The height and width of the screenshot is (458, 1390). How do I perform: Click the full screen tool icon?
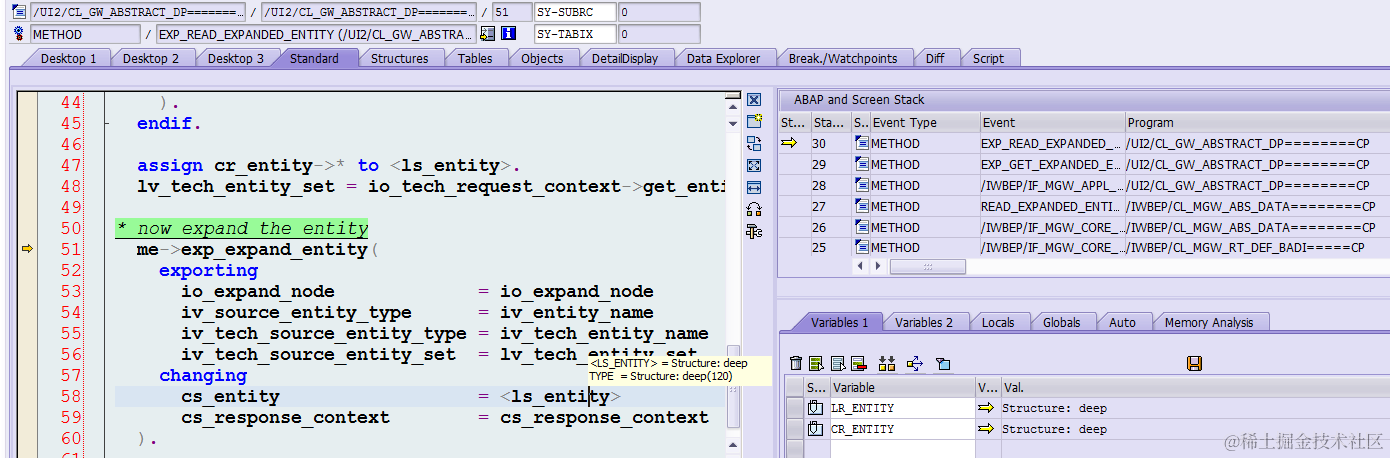pos(754,165)
